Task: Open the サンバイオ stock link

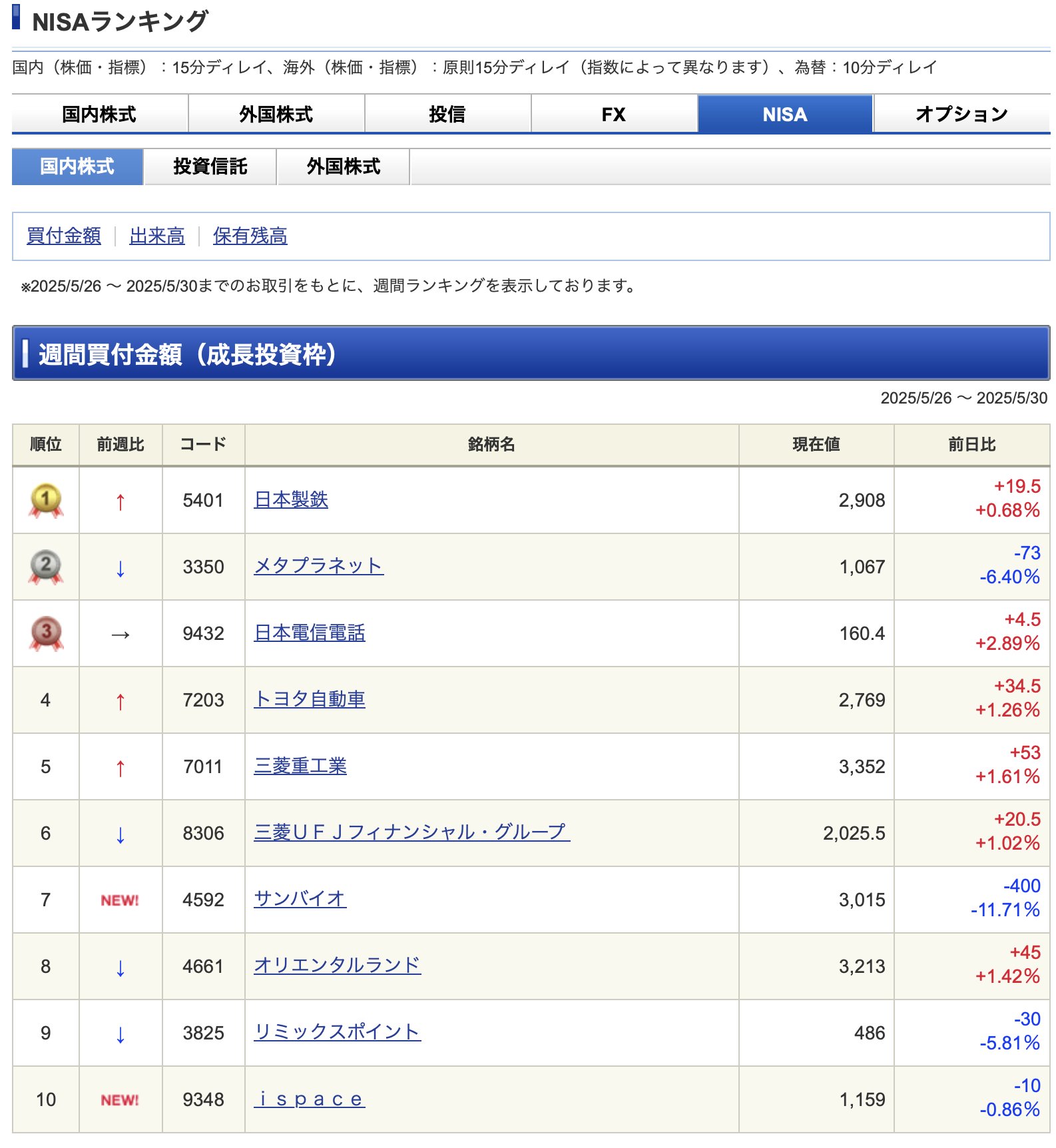Action: point(300,899)
